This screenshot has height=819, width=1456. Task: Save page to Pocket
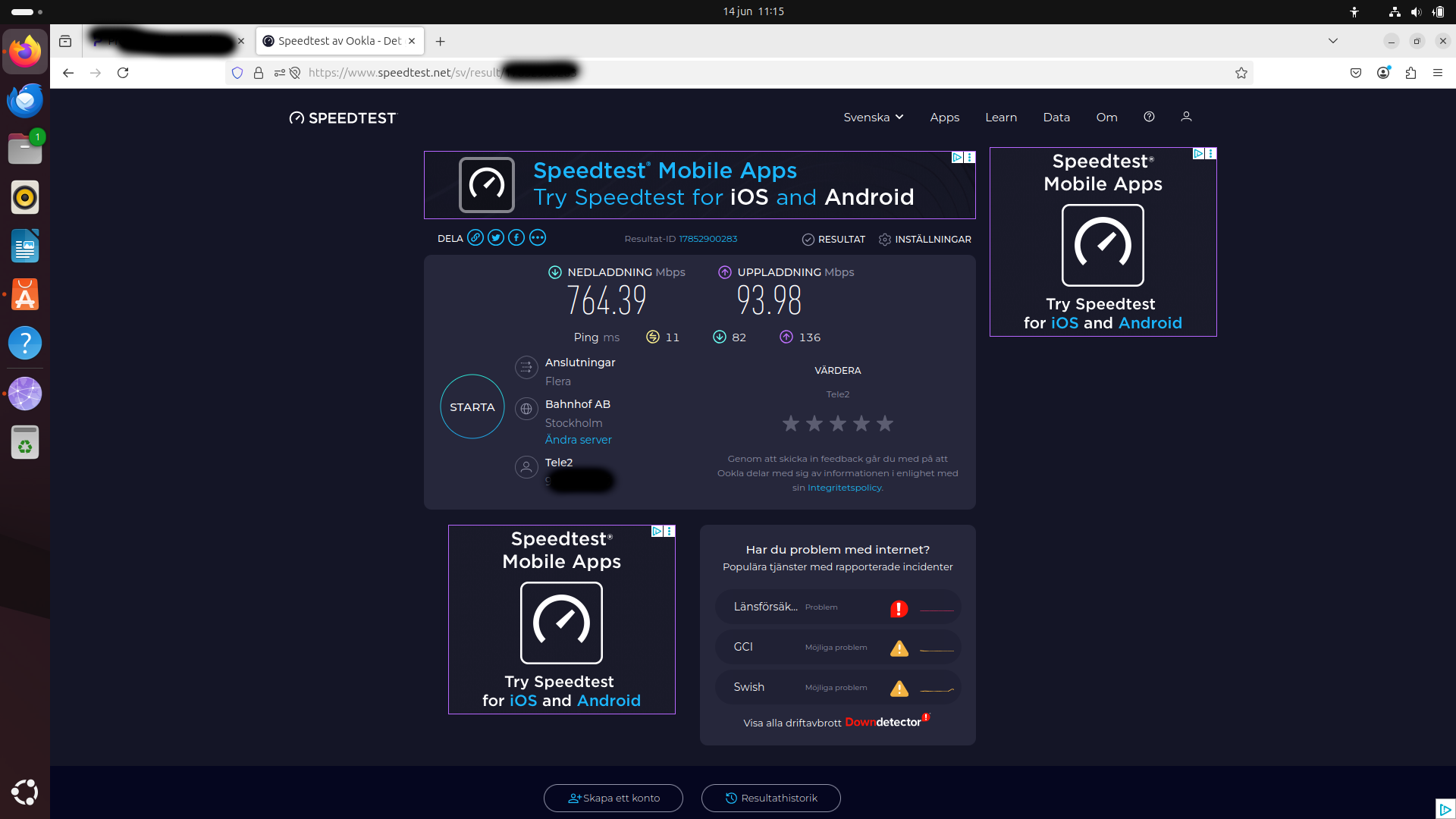[x=1356, y=73]
